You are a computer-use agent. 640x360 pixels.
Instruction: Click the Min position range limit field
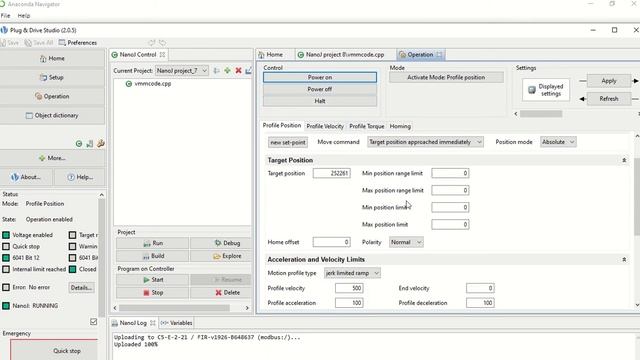(450, 173)
